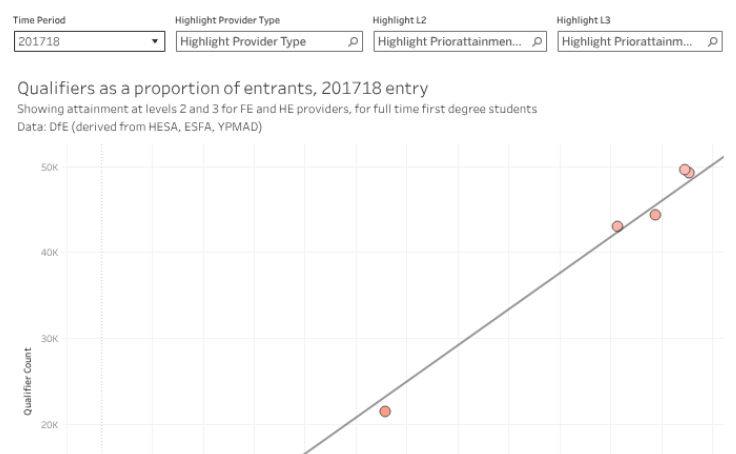Select the data point at about 43K
The width and height of the screenshot is (736, 454).
pos(617,226)
